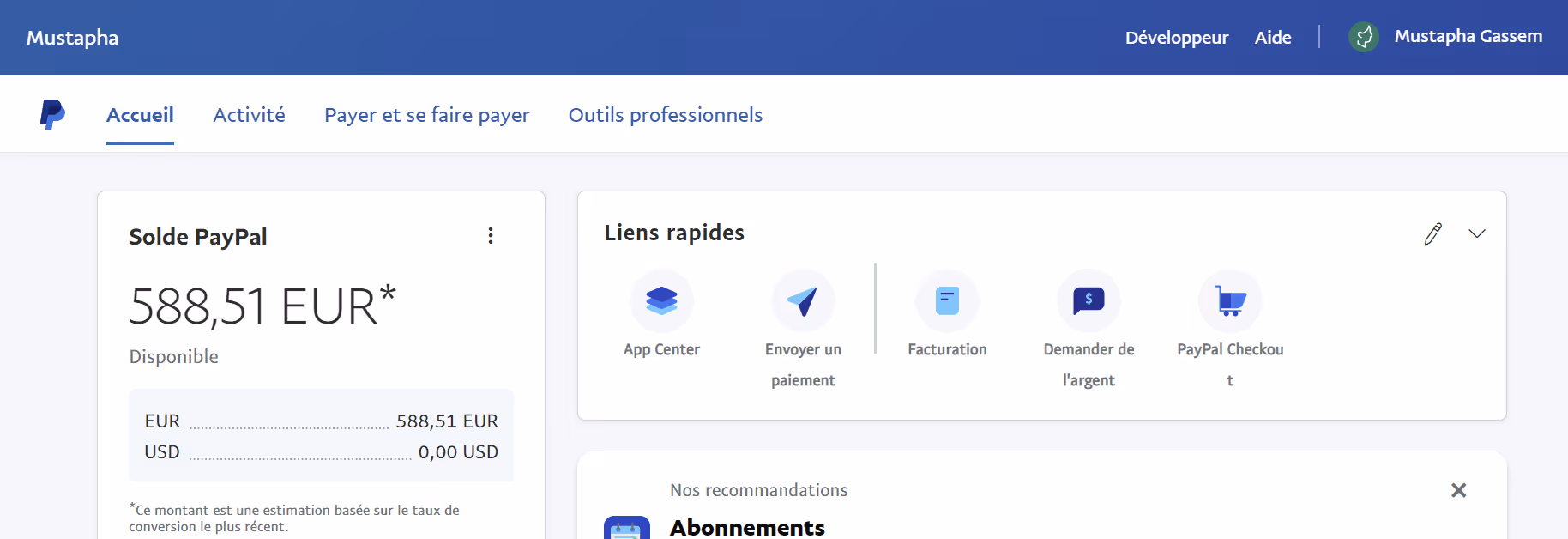Click the Solde PayPal heading
The image size is (1568, 539).
[x=198, y=236]
